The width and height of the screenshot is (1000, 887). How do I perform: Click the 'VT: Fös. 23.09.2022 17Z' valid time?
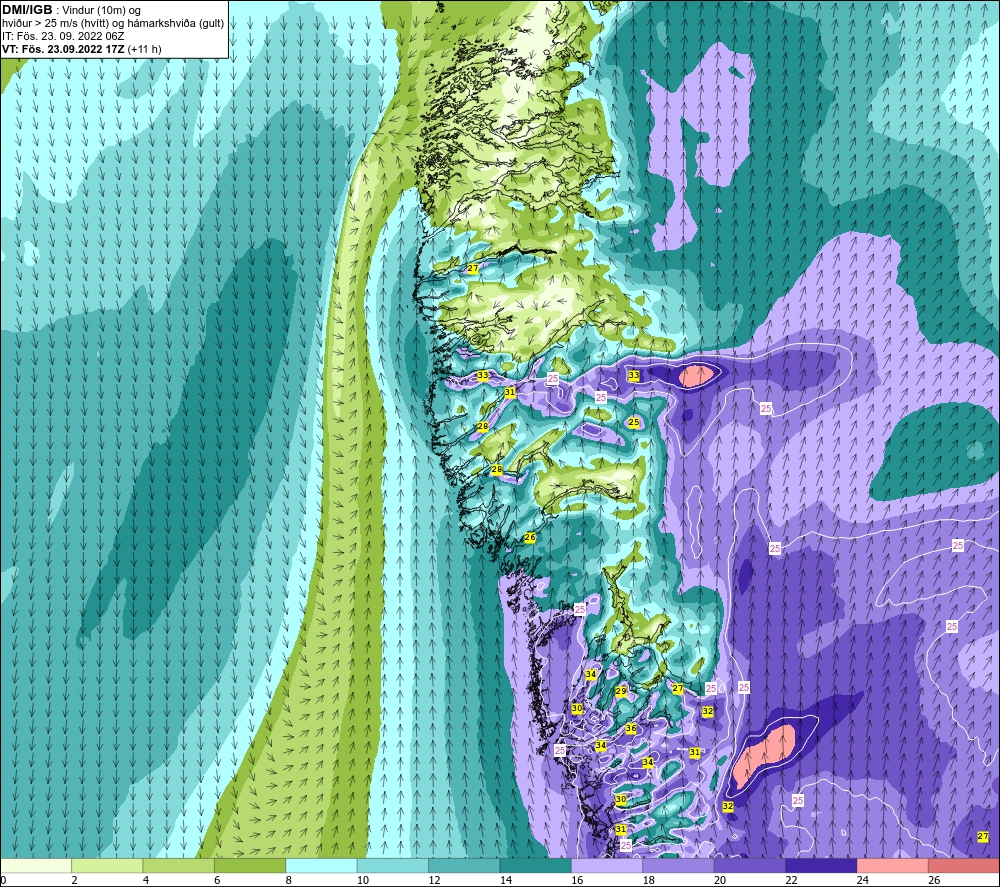tap(63, 49)
